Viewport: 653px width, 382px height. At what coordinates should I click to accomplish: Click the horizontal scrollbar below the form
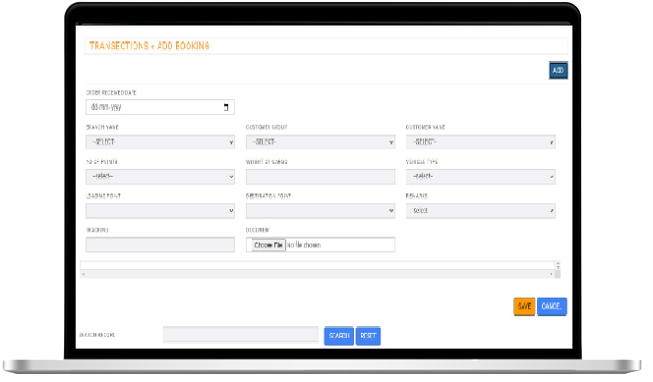[318, 274]
